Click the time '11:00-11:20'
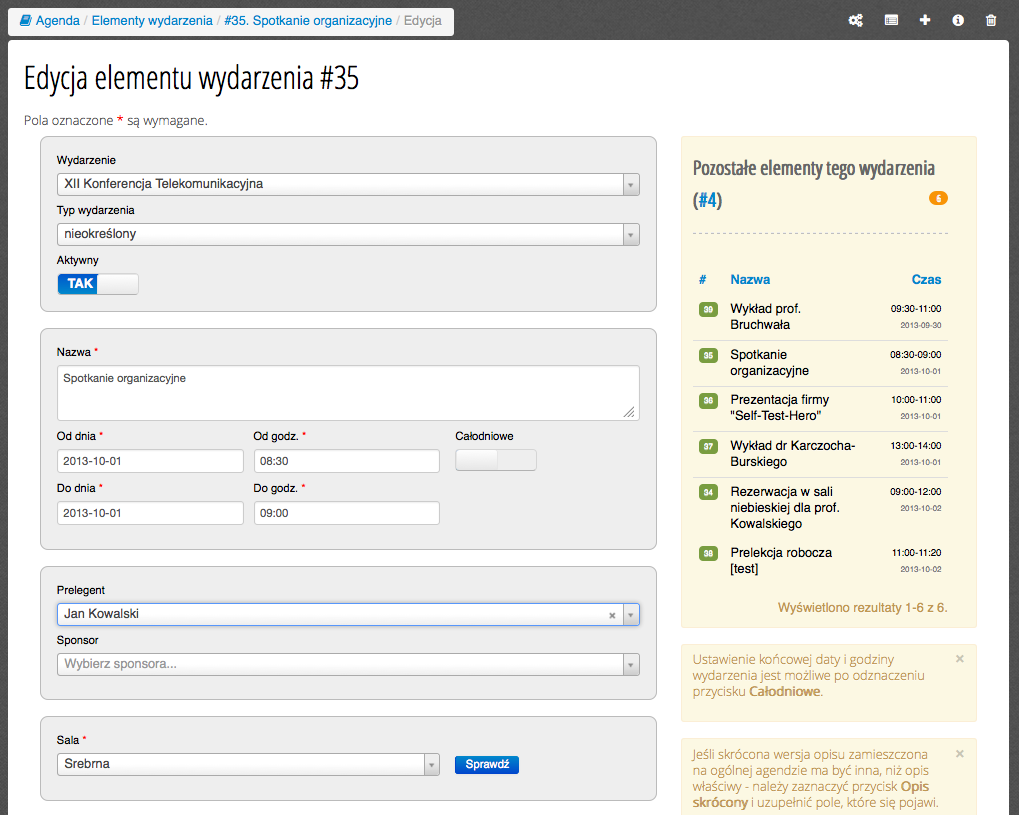1019x815 pixels. coord(916,552)
